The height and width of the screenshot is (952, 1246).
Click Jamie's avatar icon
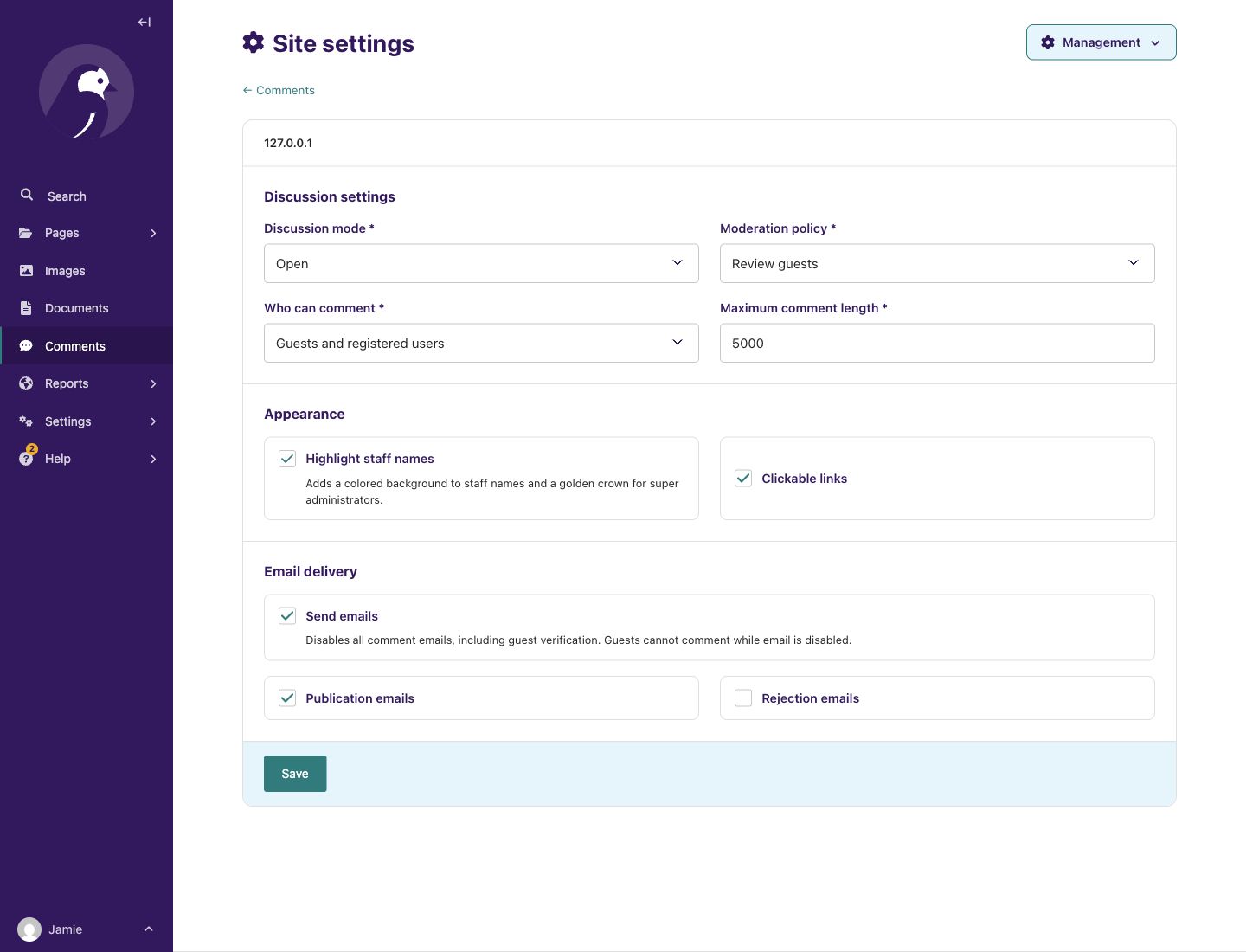coord(29,929)
